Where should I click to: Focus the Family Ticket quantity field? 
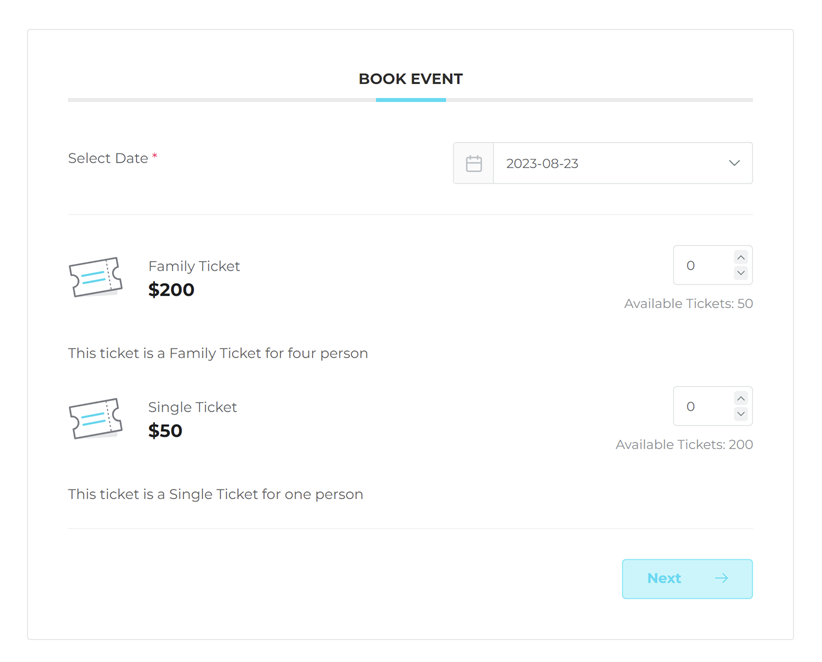click(x=702, y=266)
